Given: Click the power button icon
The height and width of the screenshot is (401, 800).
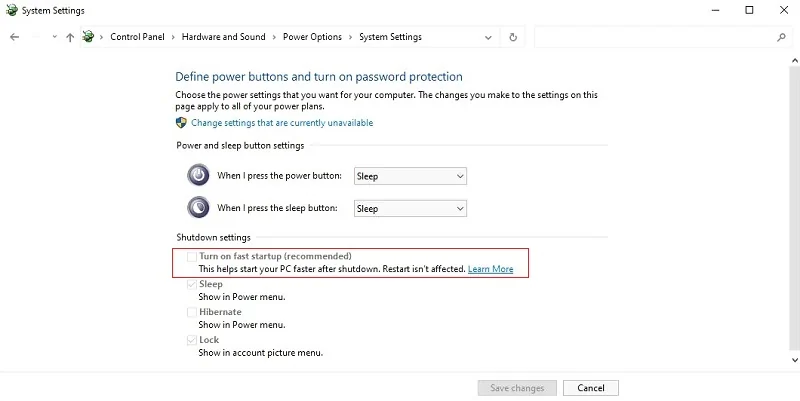Looking at the screenshot, I should tap(198, 175).
